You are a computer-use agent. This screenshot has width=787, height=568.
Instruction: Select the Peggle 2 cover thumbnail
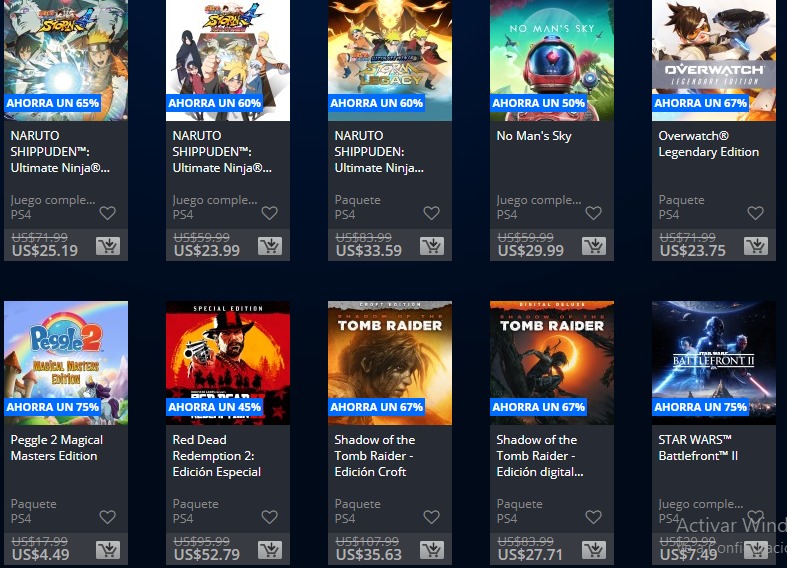[66, 363]
